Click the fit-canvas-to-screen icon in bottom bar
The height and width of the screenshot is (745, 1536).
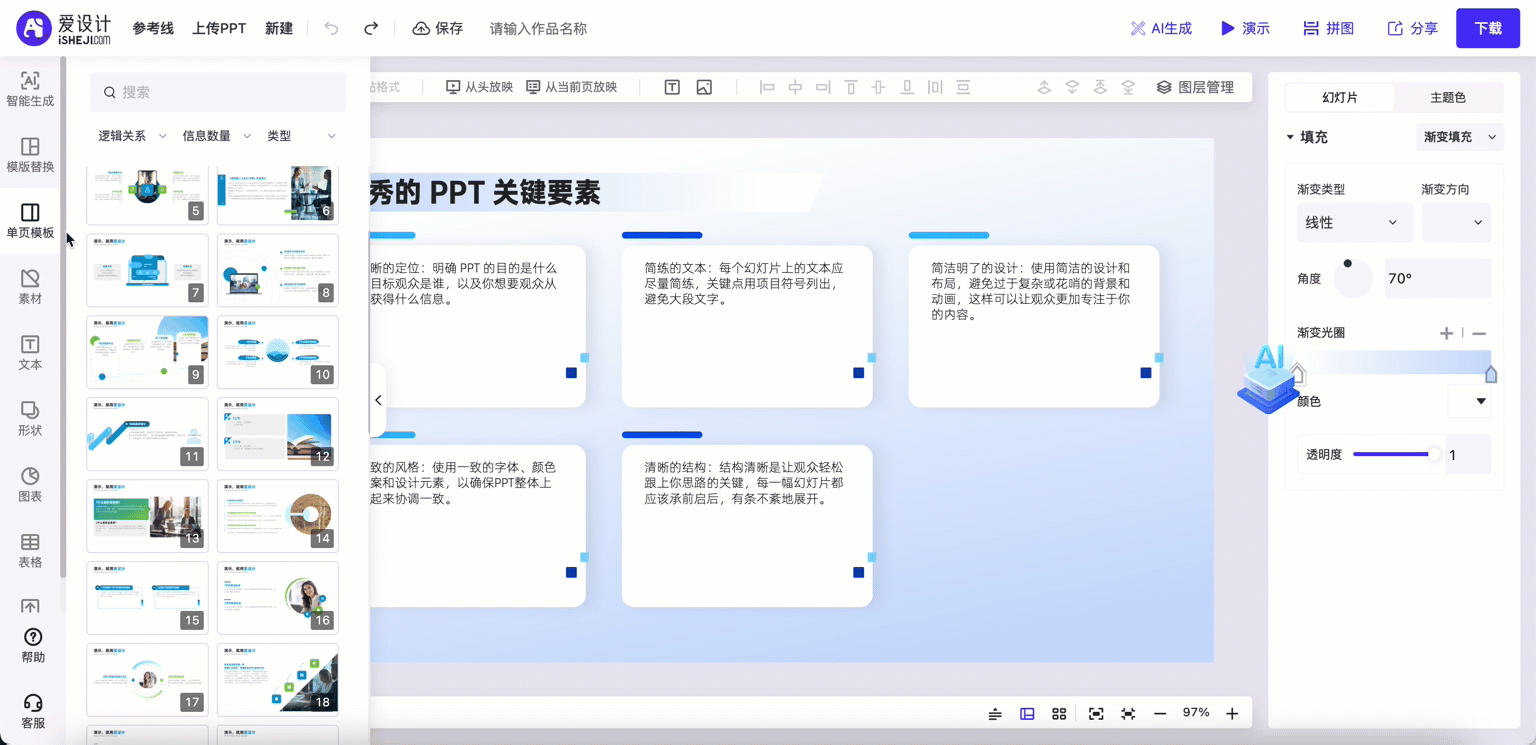1095,713
